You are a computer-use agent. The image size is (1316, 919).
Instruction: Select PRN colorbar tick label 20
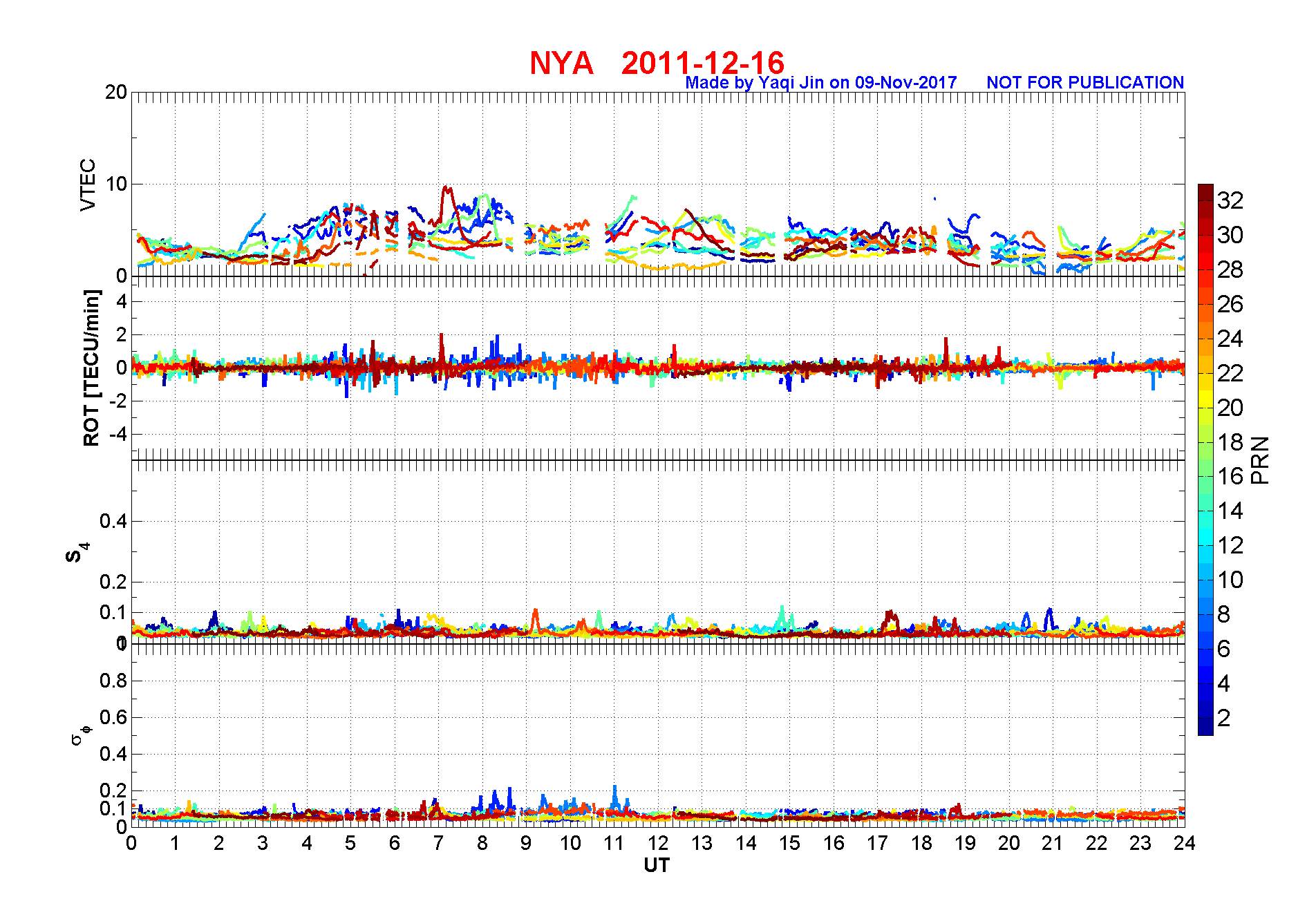(1230, 408)
